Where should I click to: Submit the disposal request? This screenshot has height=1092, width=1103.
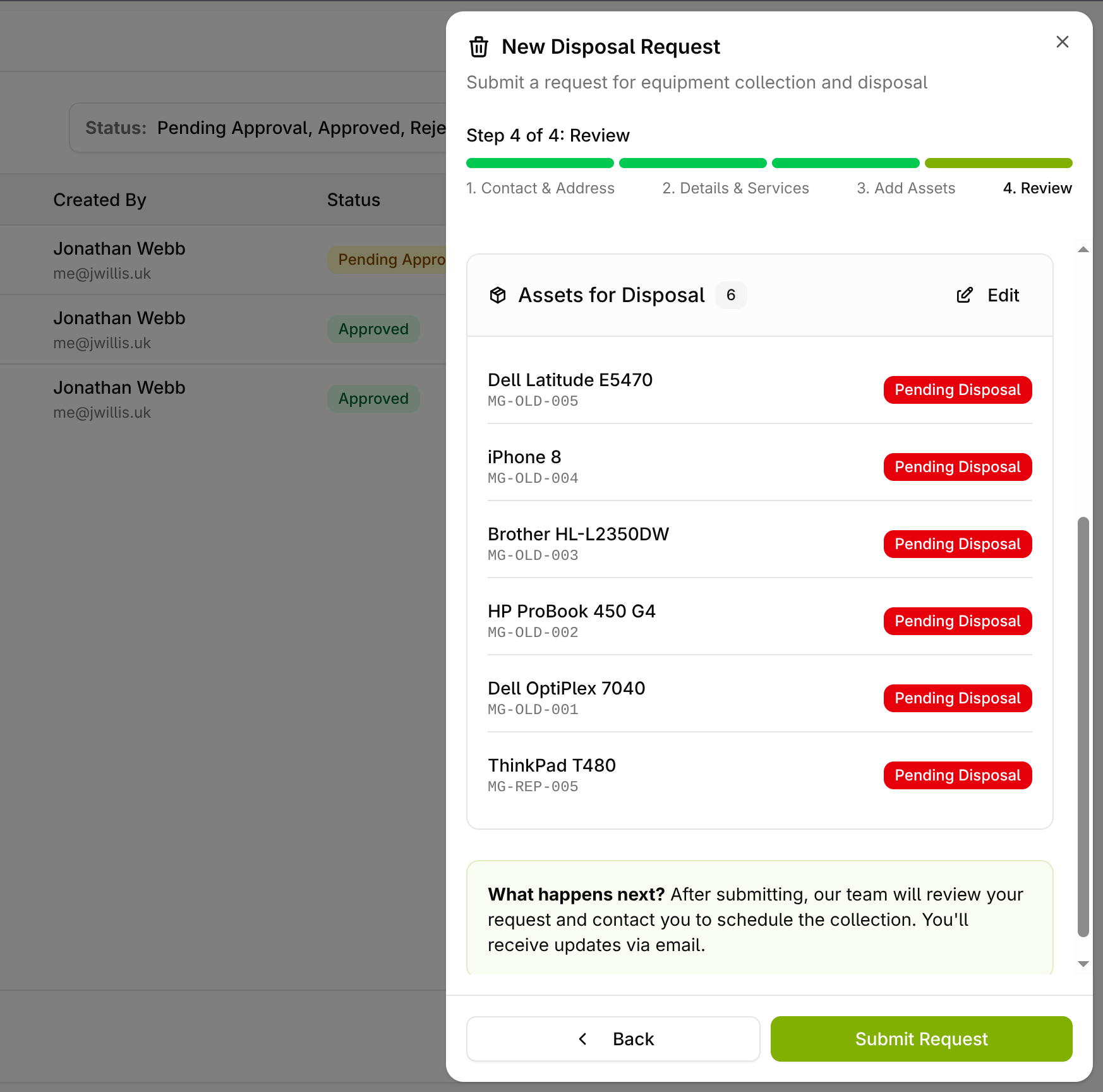click(x=921, y=1039)
